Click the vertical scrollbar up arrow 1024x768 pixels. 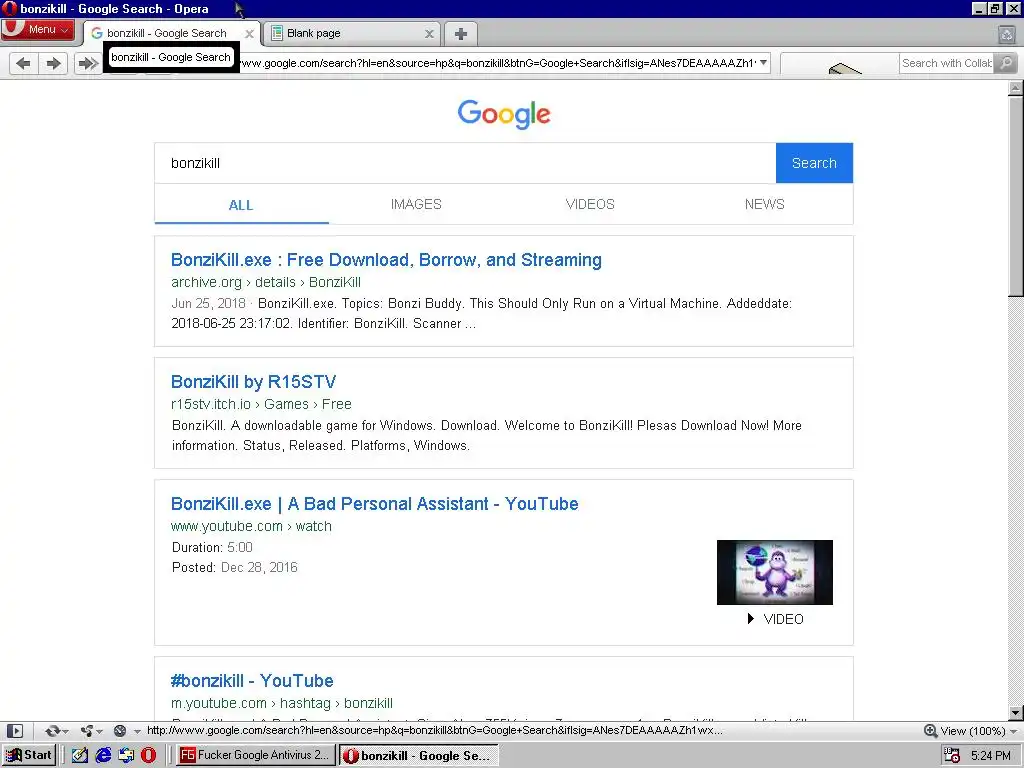1015,88
